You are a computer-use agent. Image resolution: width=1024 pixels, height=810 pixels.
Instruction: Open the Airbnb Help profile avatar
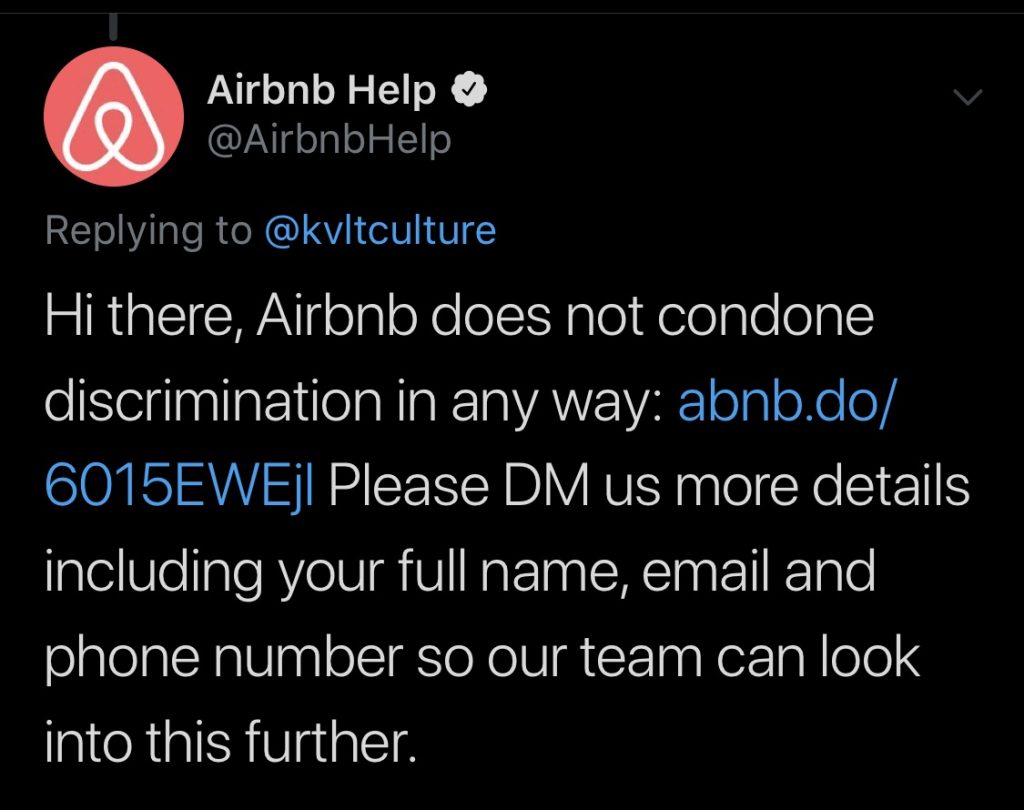[x=114, y=116]
